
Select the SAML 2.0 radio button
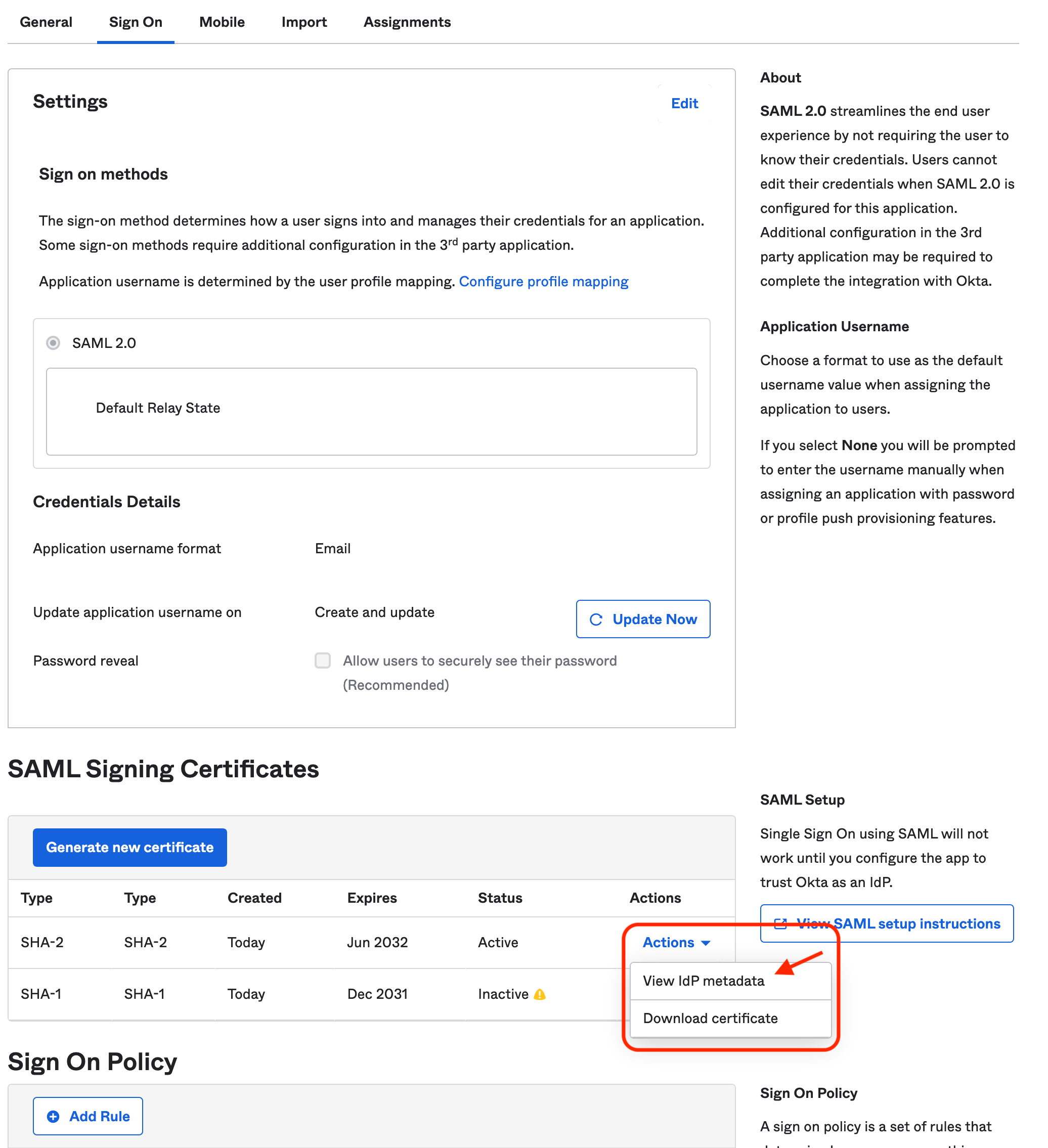coord(53,343)
